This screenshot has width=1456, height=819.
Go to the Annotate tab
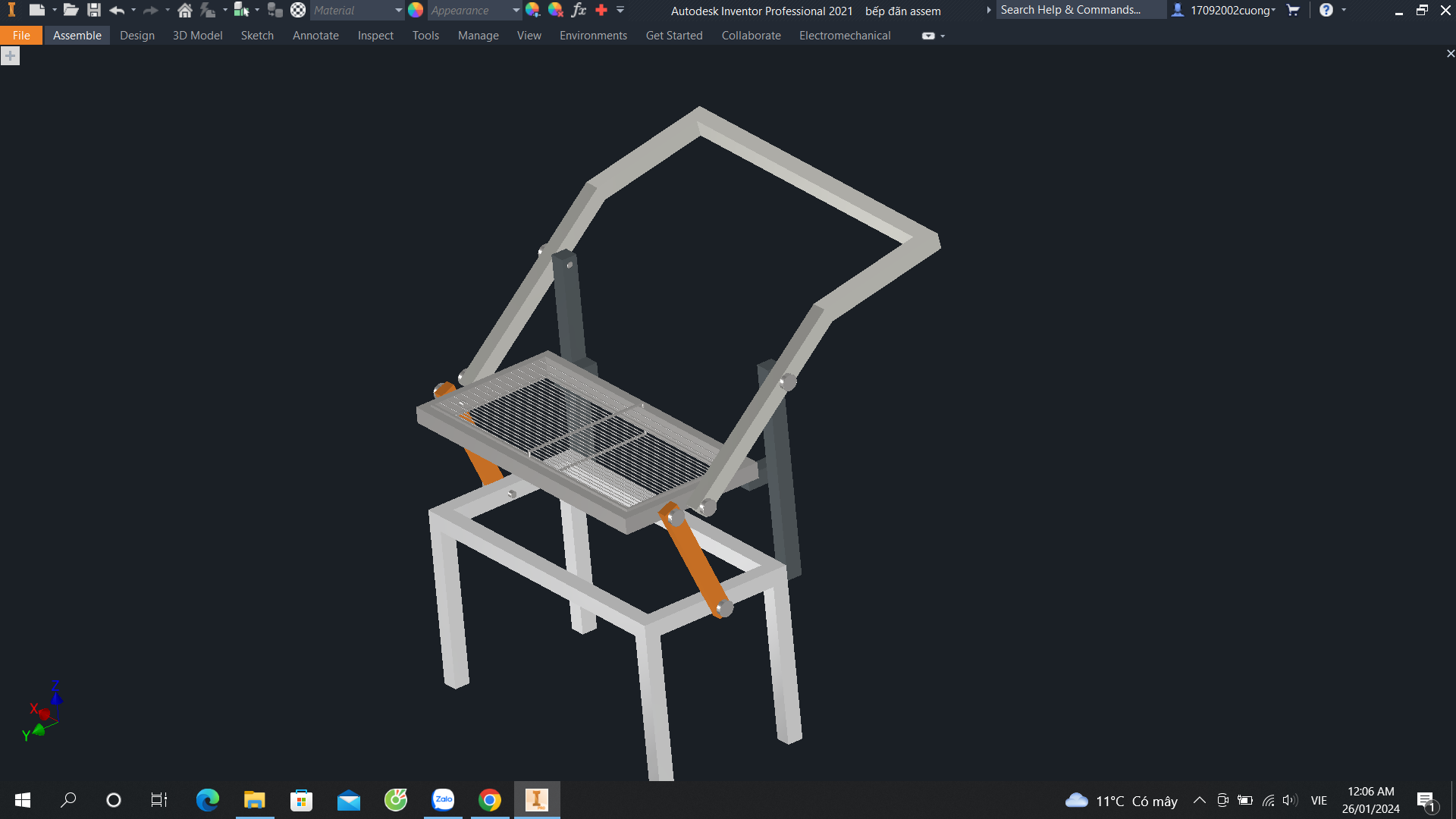315,36
